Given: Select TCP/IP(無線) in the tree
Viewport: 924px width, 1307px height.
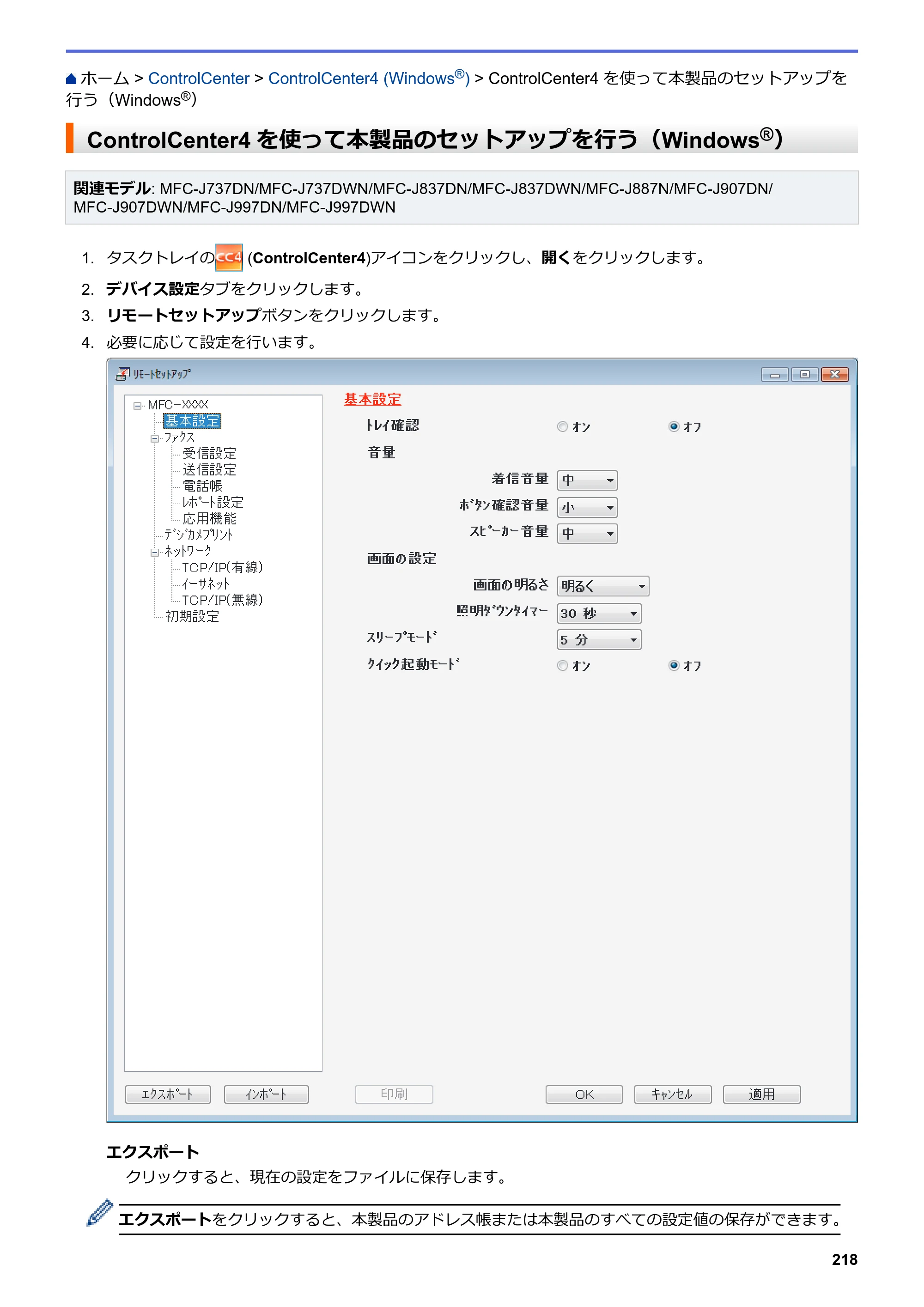Looking at the screenshot, I should point(223,600).
